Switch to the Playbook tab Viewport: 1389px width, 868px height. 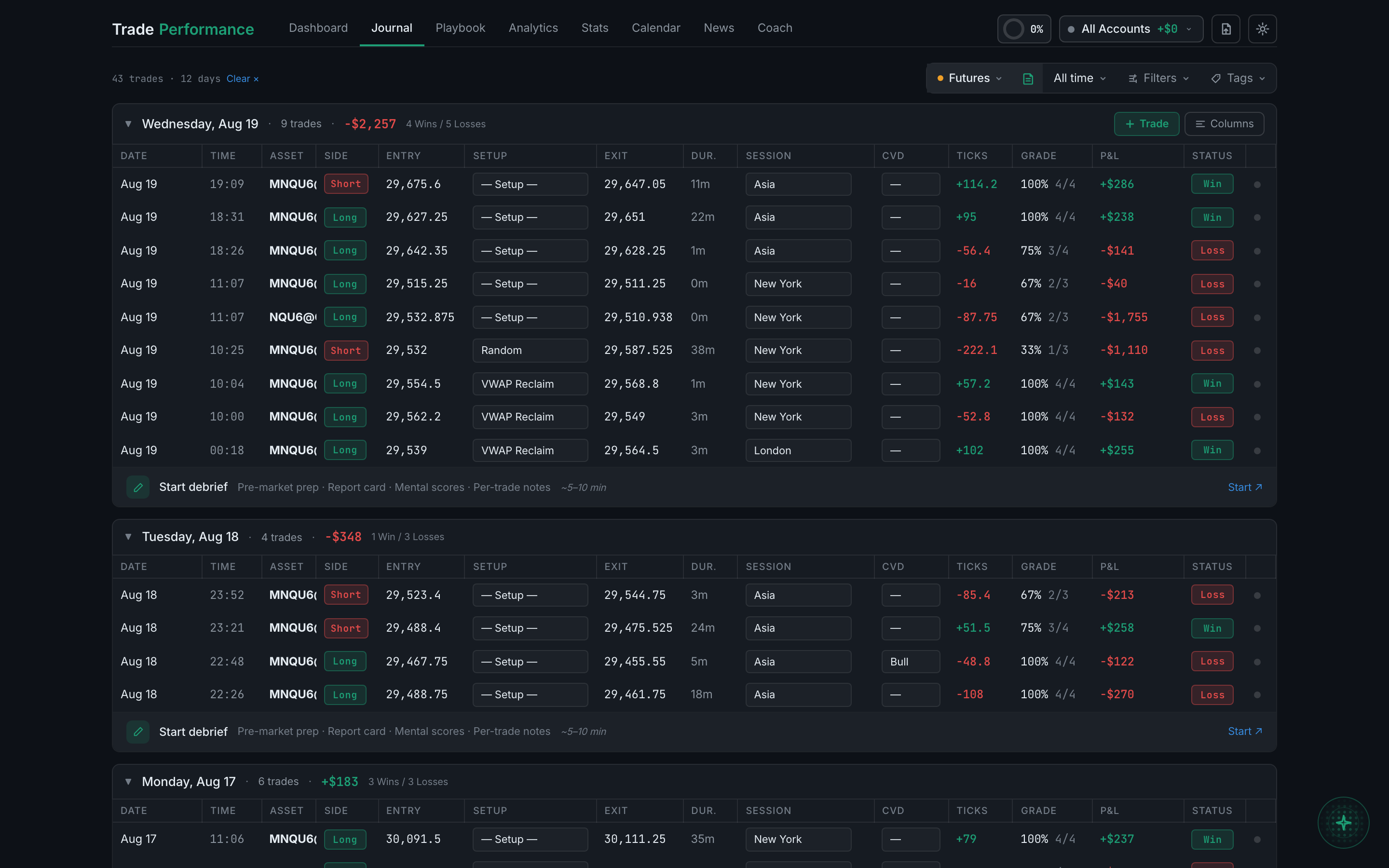click(460, 28)
